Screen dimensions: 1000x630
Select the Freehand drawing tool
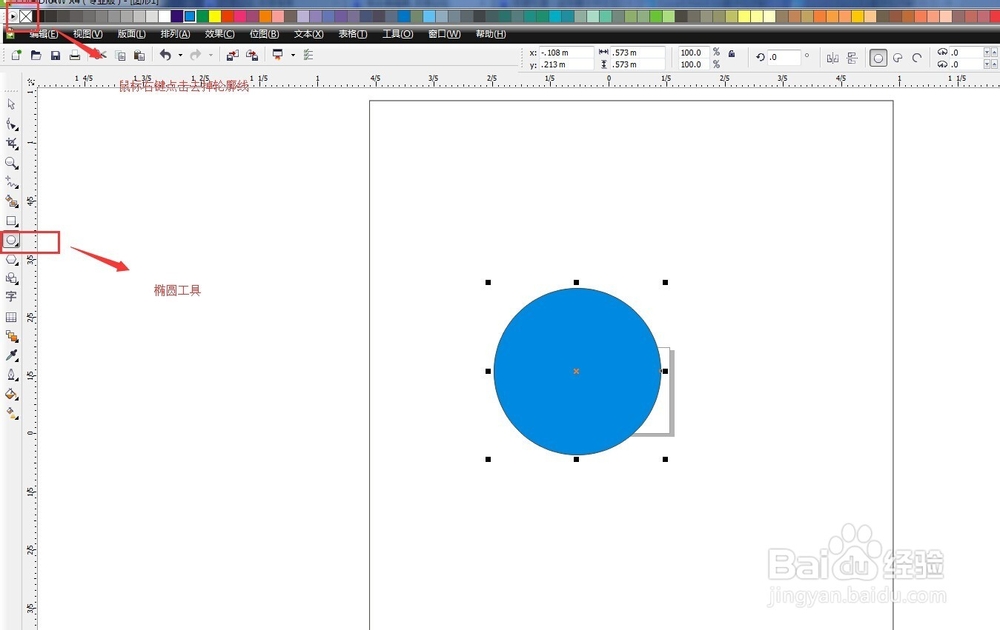click(x=11, y=182)
